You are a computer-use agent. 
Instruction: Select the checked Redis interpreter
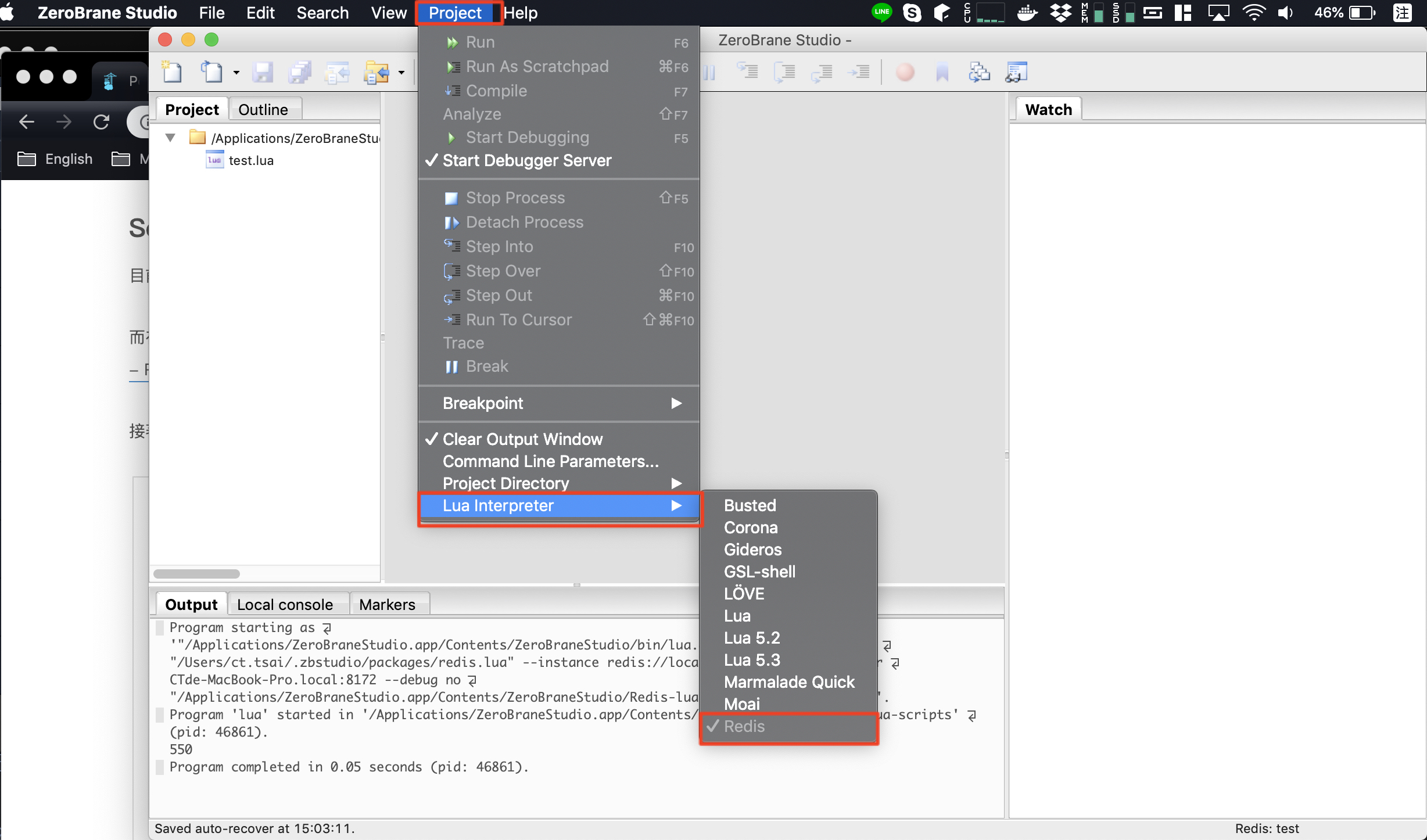(x=744, y=726)
